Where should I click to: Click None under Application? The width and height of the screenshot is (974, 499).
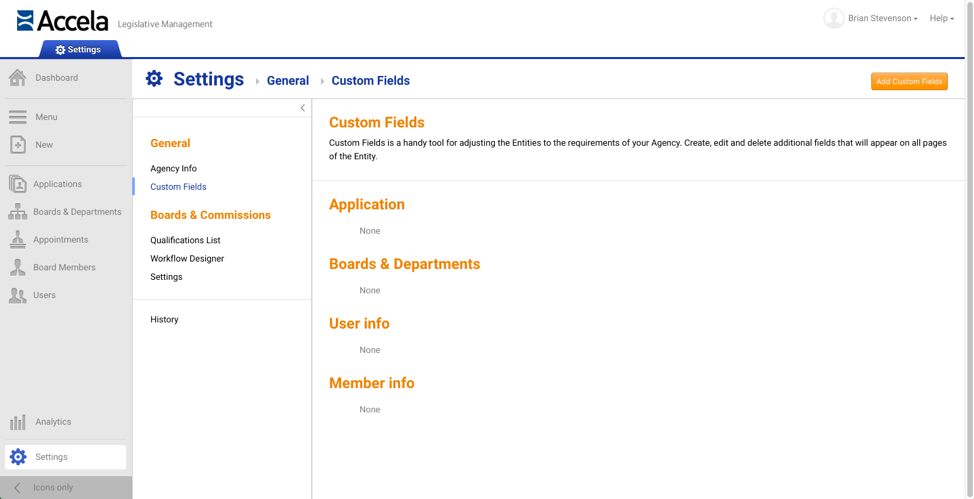[x=370, y=231]
